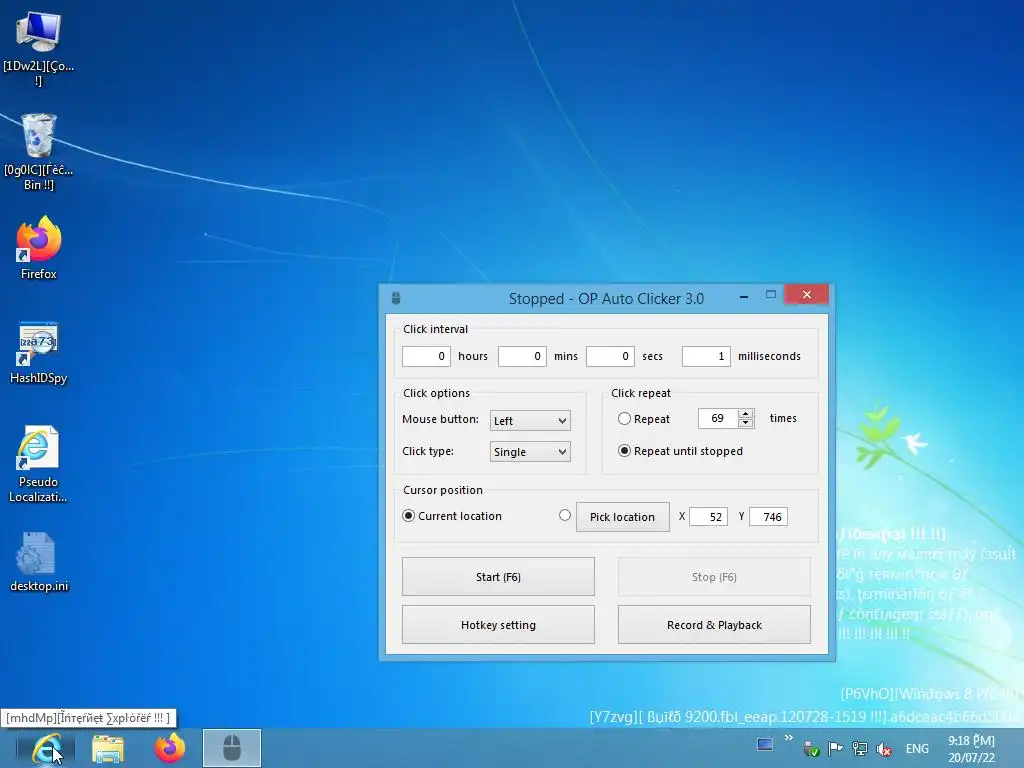Viewport: 1024px width, 768px height.
Task: Open the network tray icon
Action: pyautogui.click(x=859, y=749)
